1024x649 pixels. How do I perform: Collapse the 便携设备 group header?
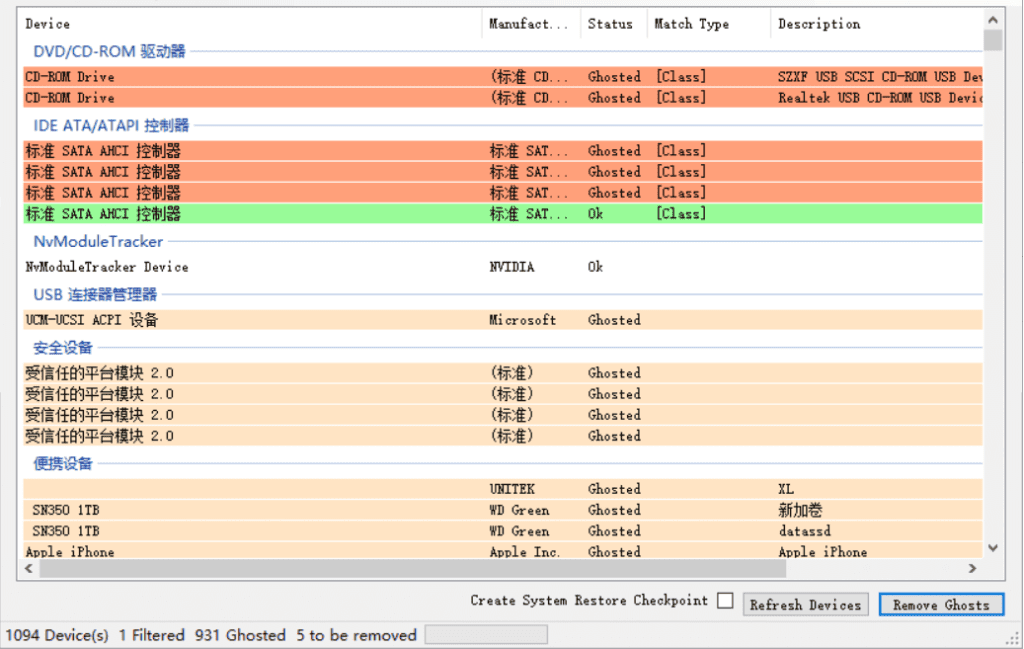click(63, 464)
